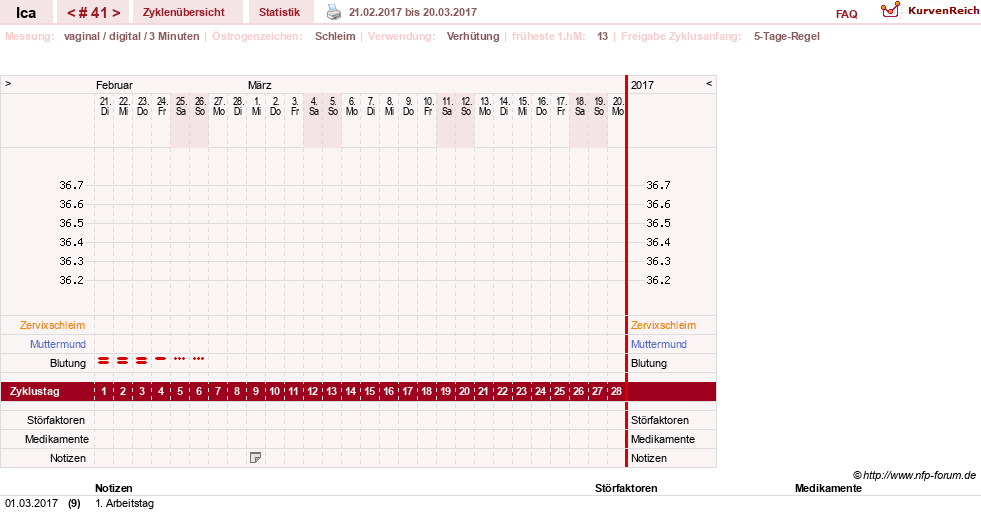
Task: Click the KurvenReich brand text link
Action: tap(943, 11)
